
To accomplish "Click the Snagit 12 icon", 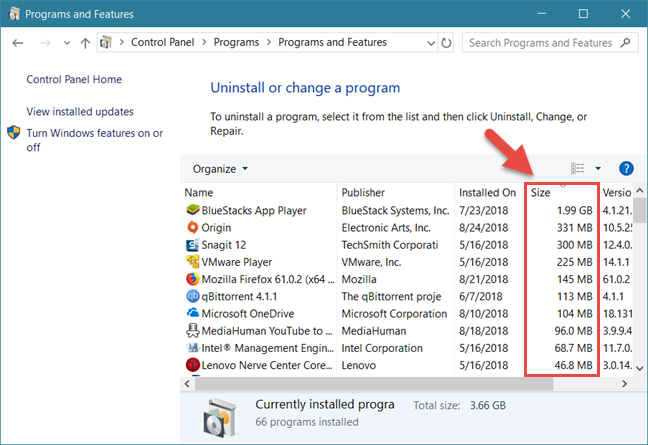I will point(193,245).
